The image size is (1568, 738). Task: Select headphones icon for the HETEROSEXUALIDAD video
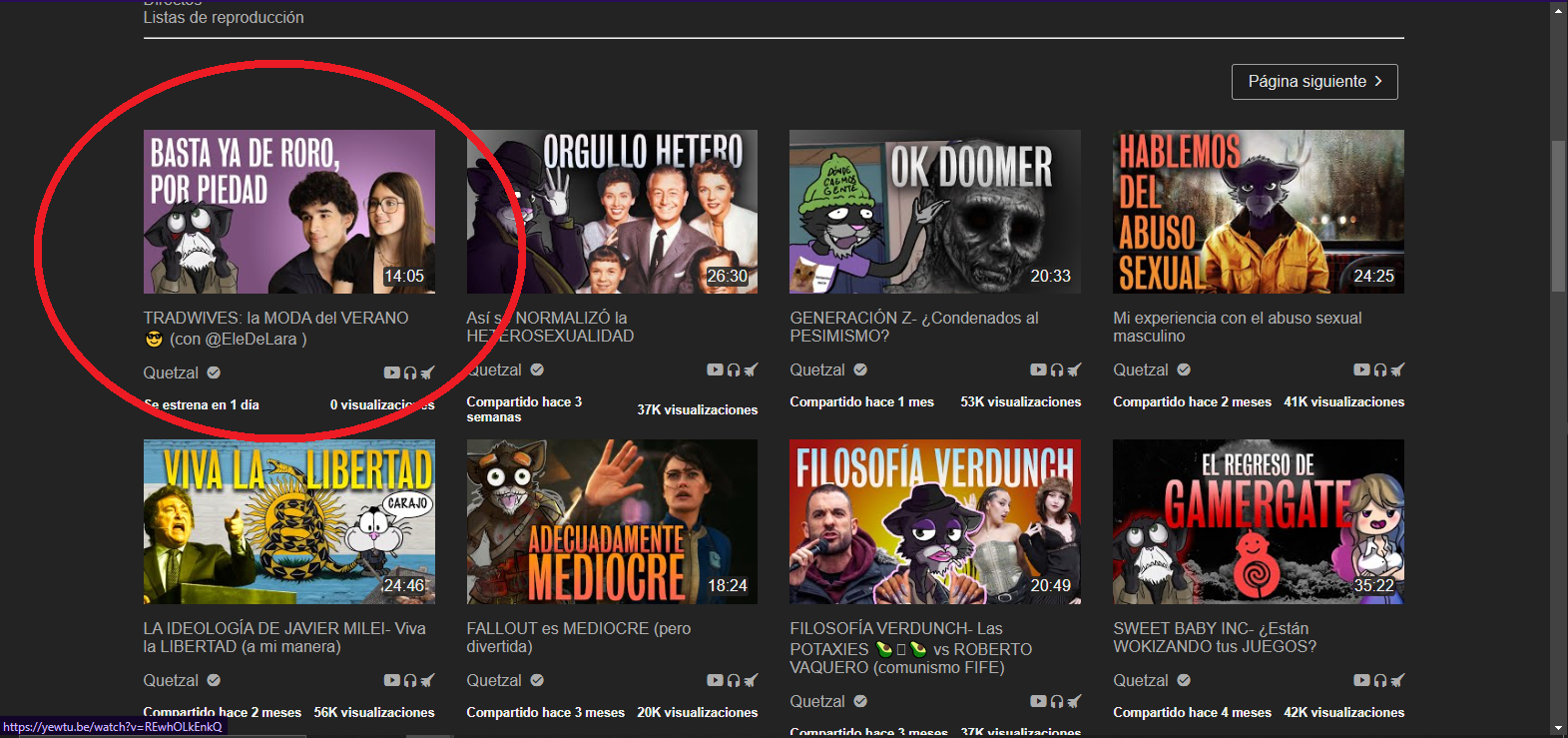(734, 369)
